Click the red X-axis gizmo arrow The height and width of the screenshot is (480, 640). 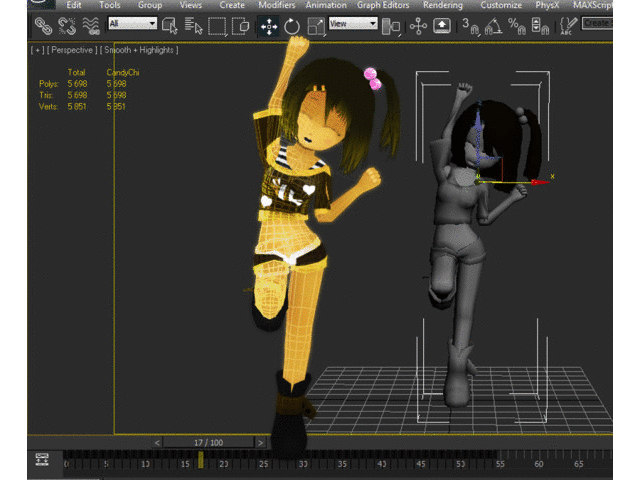(540, 182)
